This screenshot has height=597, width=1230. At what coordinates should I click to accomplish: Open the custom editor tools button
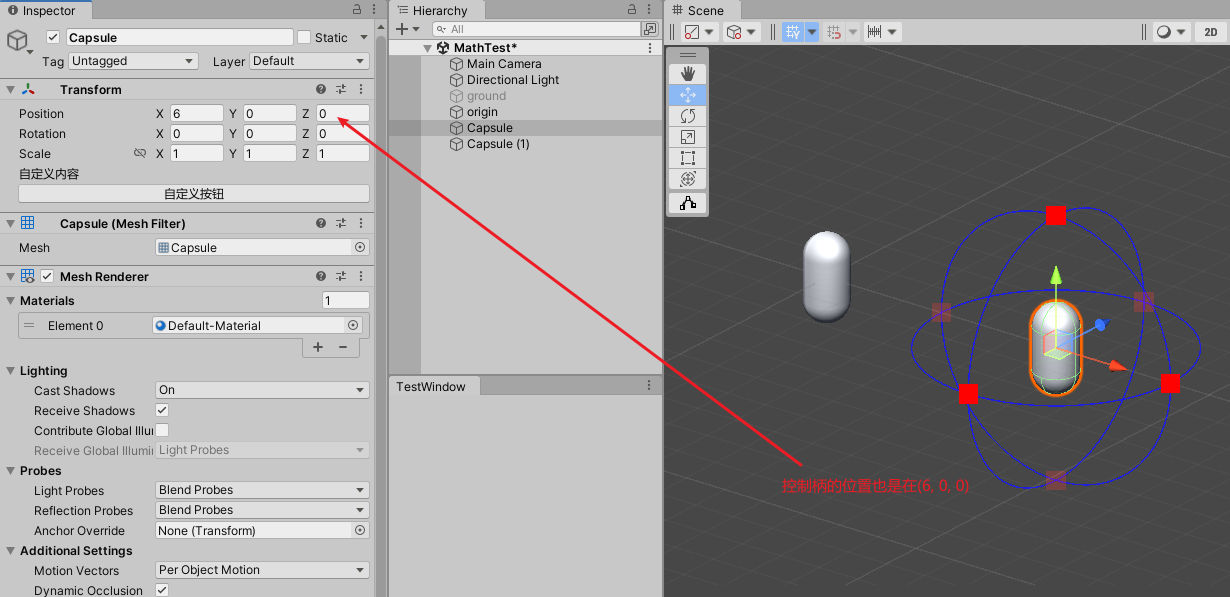687,203
